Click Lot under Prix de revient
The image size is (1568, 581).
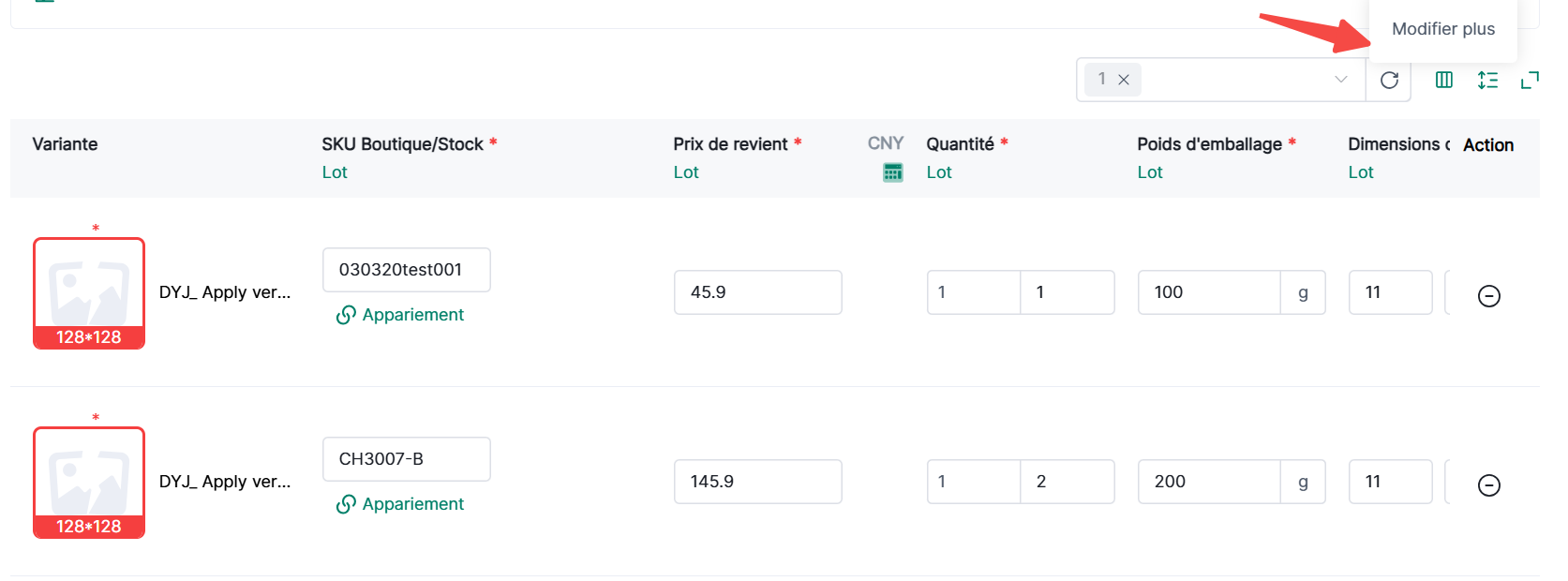point(686,172)
